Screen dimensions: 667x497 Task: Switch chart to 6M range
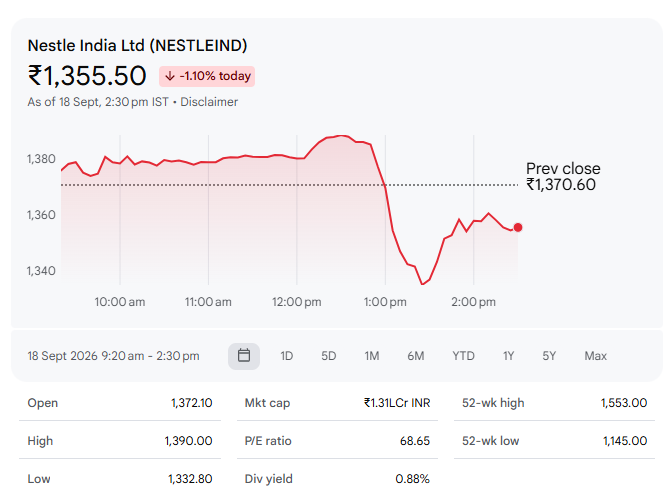pyautogui.click(x=416, y=356)
